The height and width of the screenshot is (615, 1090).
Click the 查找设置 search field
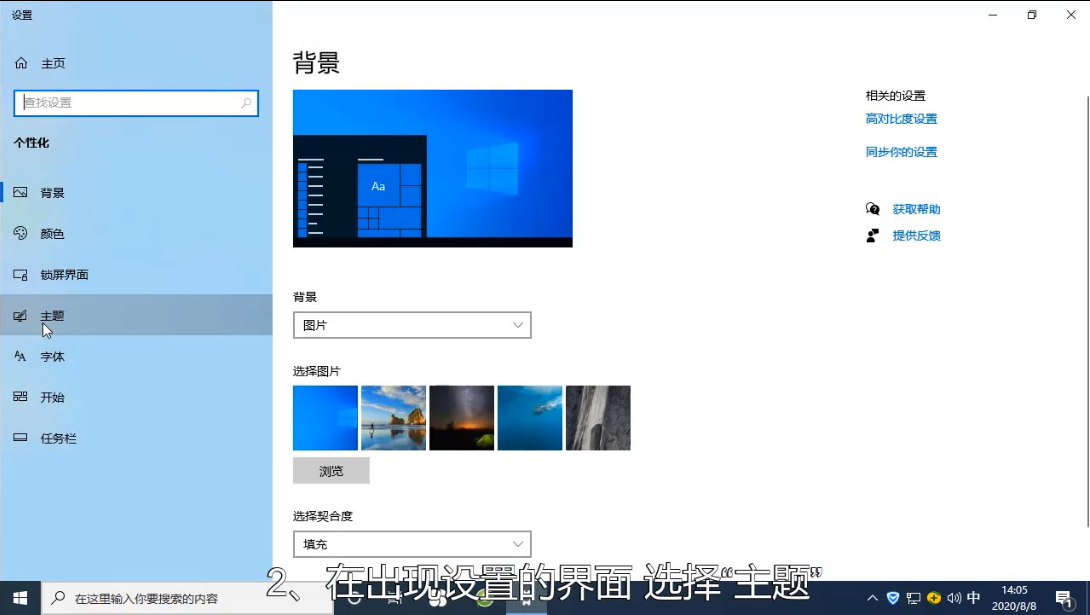[136, 103]
